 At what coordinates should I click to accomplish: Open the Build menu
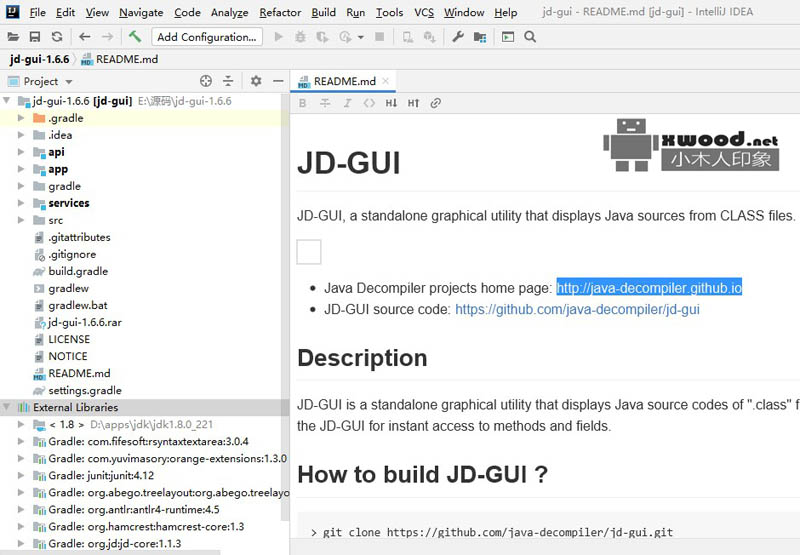click(x=323, y=12)
